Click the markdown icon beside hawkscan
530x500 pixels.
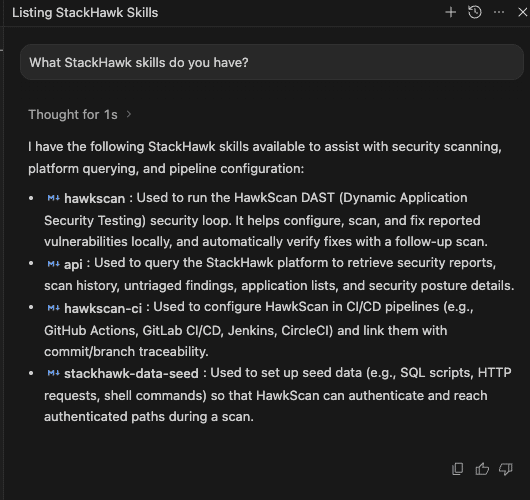pyautogui.click(x=53, y=198)
